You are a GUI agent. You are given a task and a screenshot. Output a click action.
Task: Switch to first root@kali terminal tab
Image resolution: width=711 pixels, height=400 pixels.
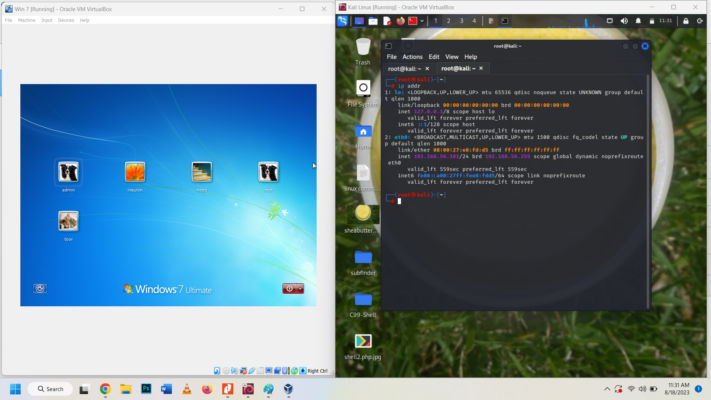coord(404,68)
